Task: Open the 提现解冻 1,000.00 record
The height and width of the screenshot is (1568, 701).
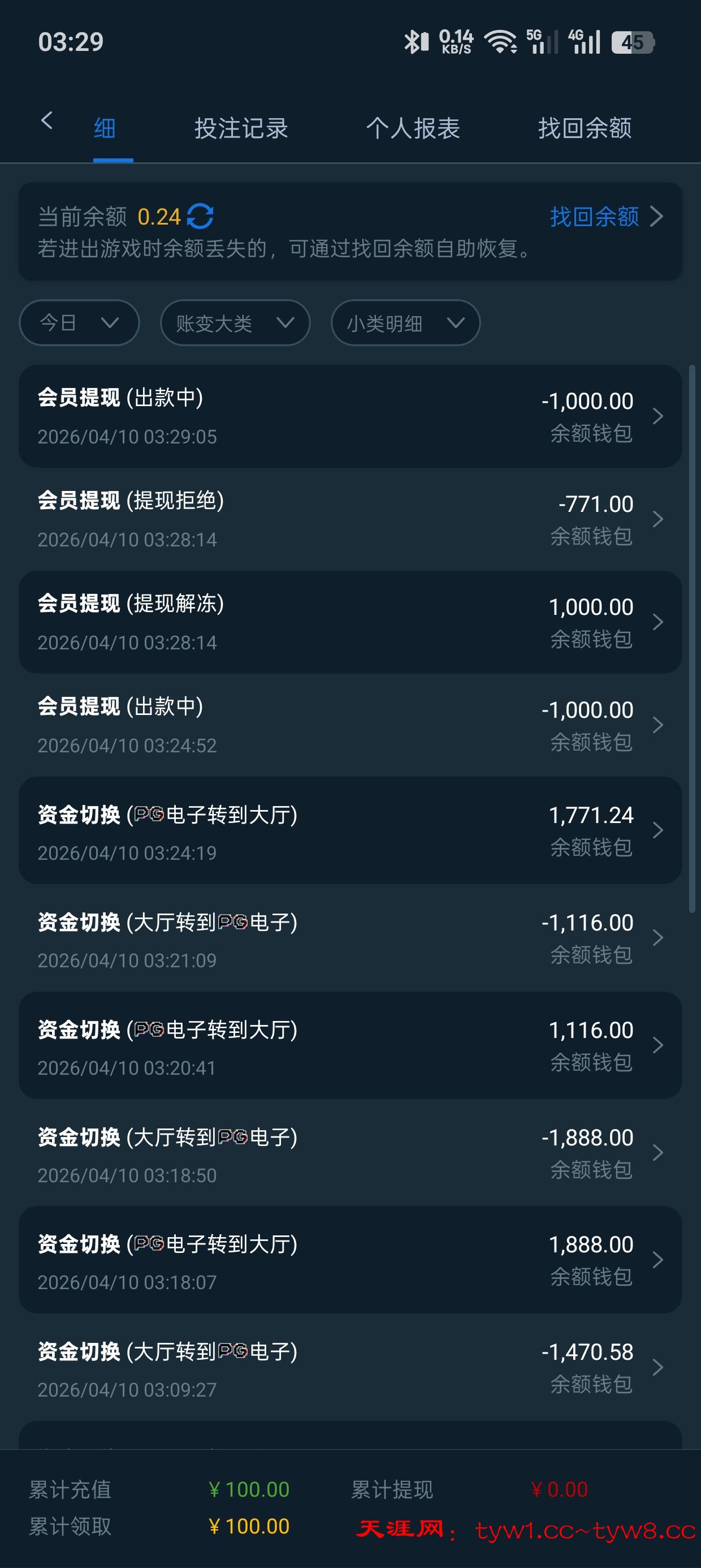Action: click(x=350, y=622)
